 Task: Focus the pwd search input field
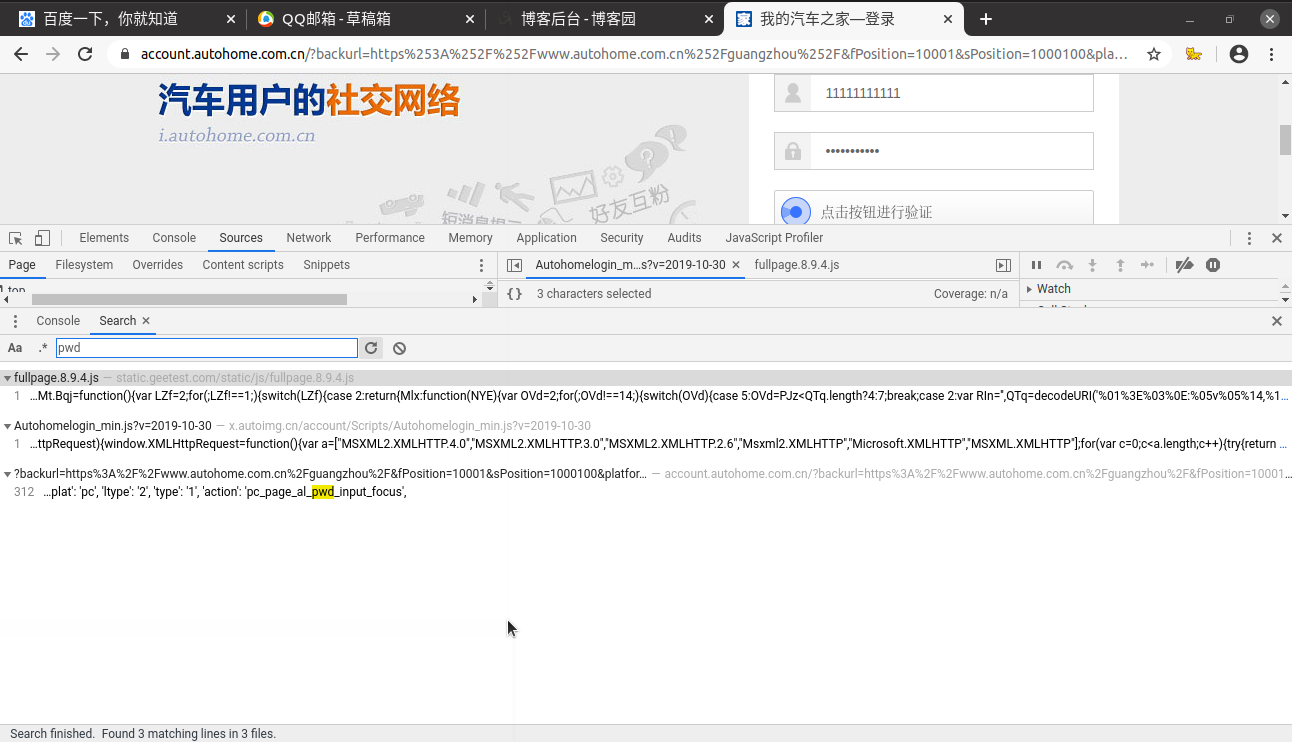tap(206, 348)
